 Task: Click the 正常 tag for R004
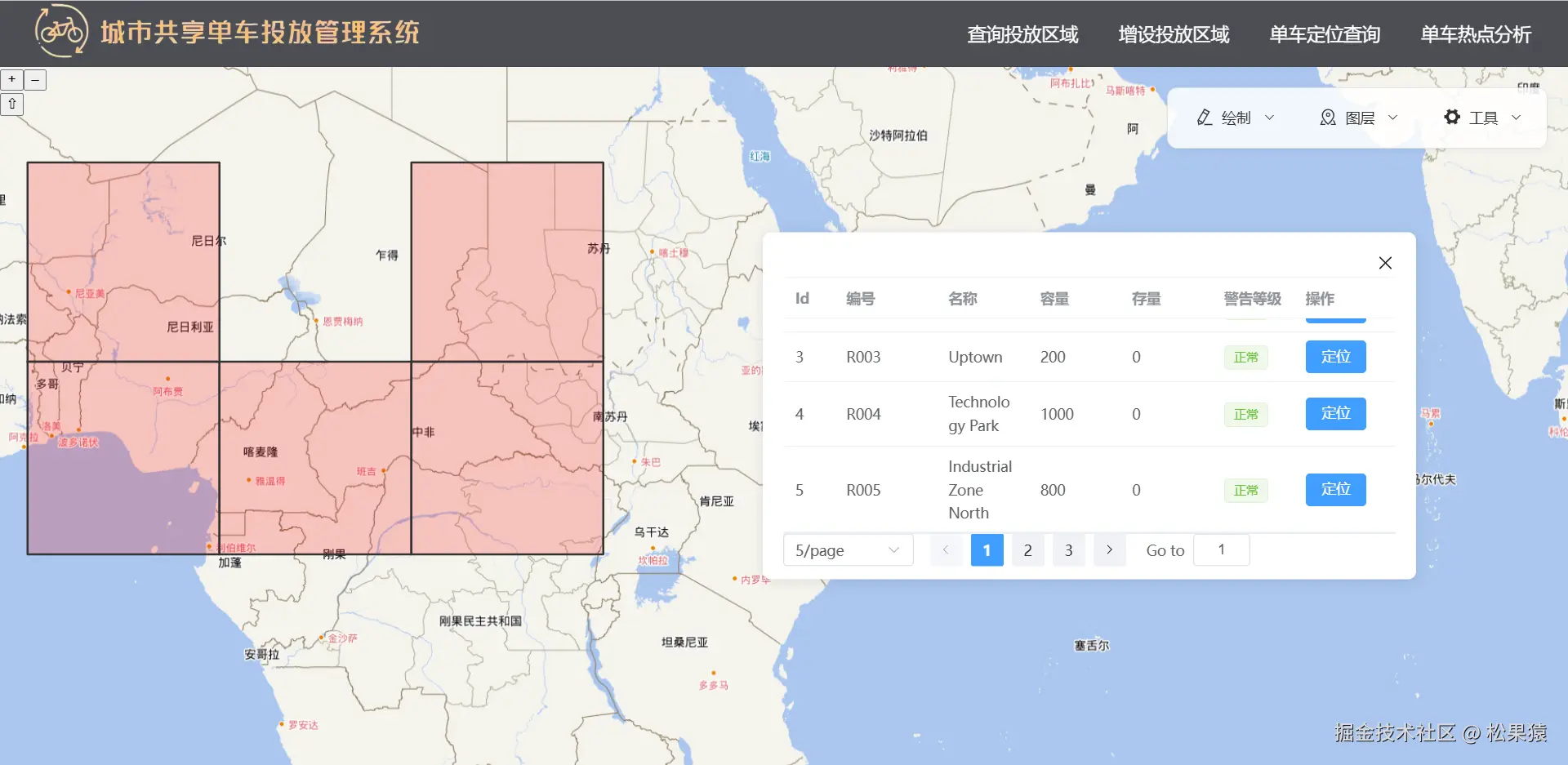pos(1245,415)
